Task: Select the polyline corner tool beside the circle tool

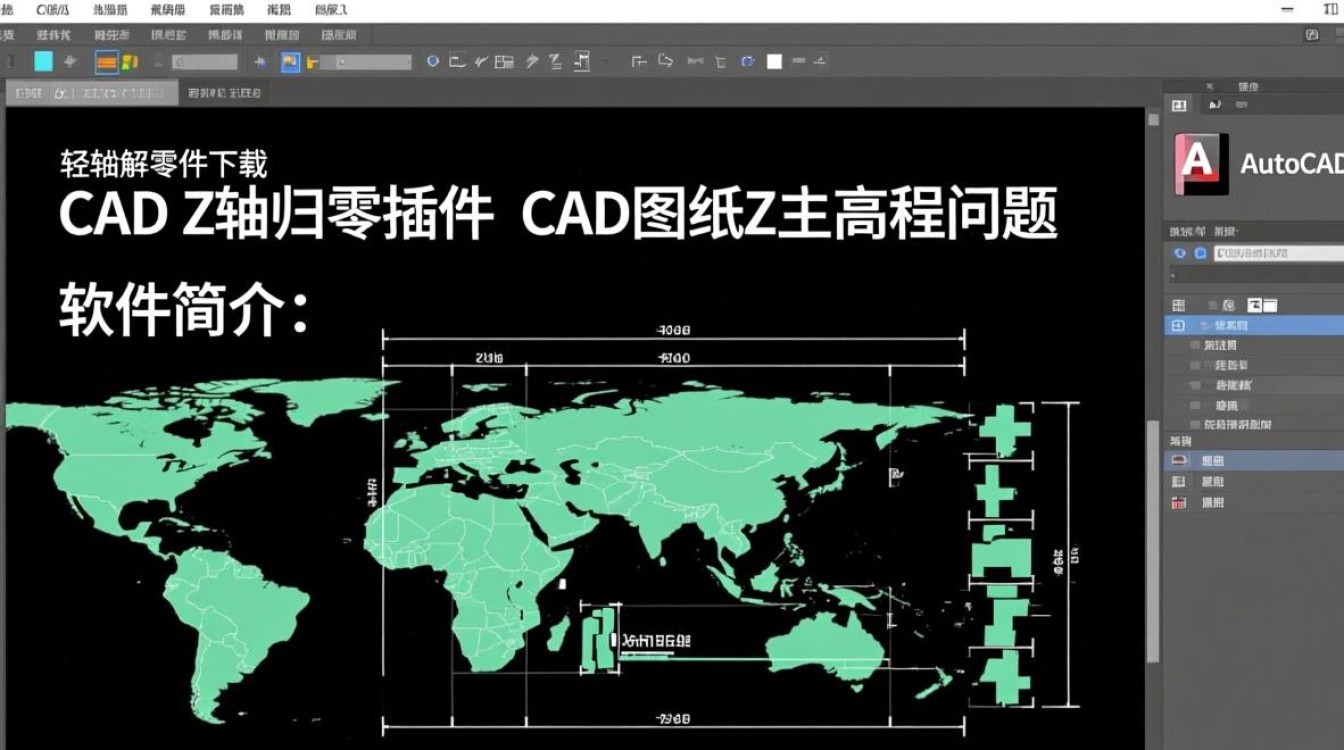Action: point(456,62)
